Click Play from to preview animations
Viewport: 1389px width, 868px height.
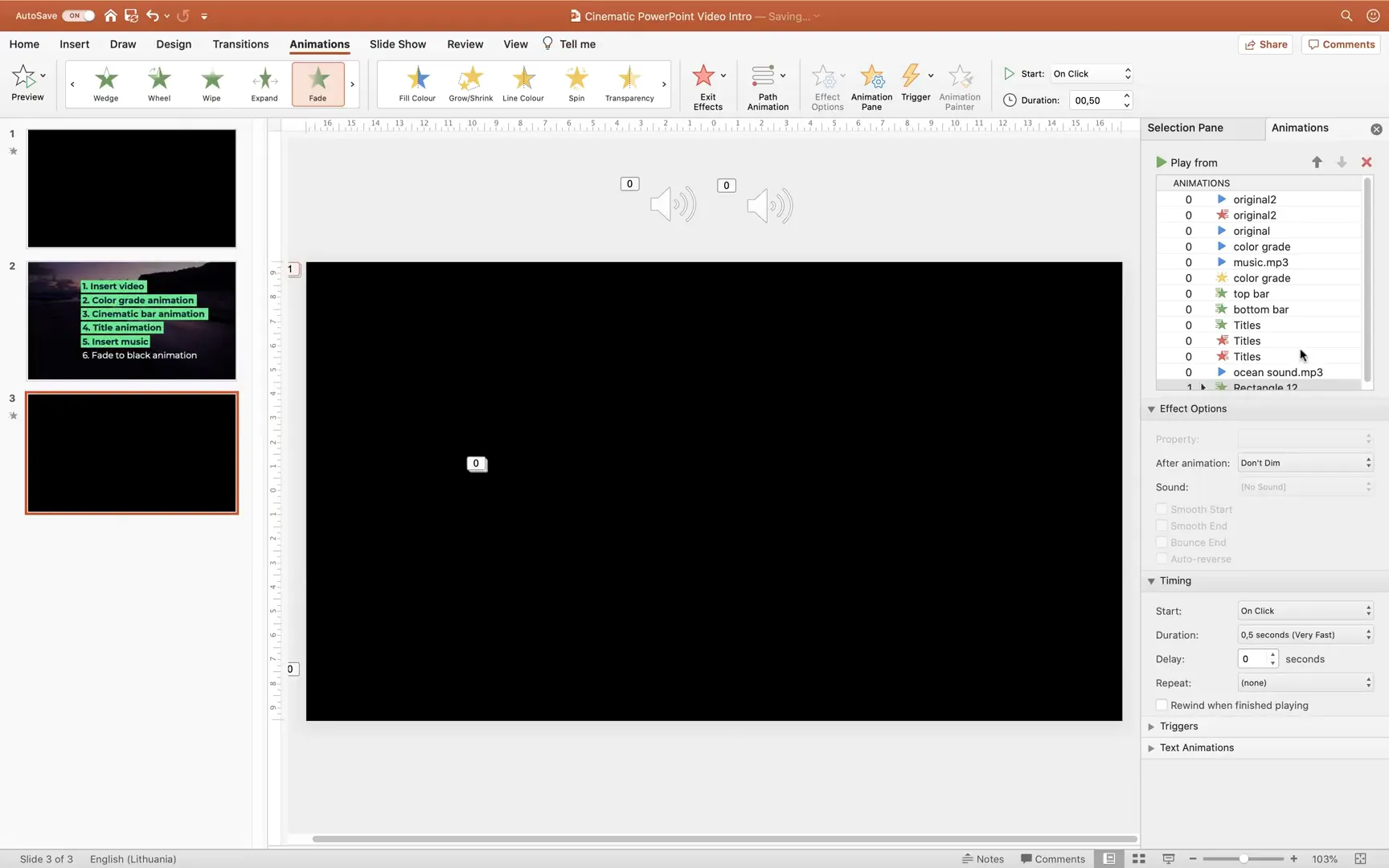tap(1186, 162)
